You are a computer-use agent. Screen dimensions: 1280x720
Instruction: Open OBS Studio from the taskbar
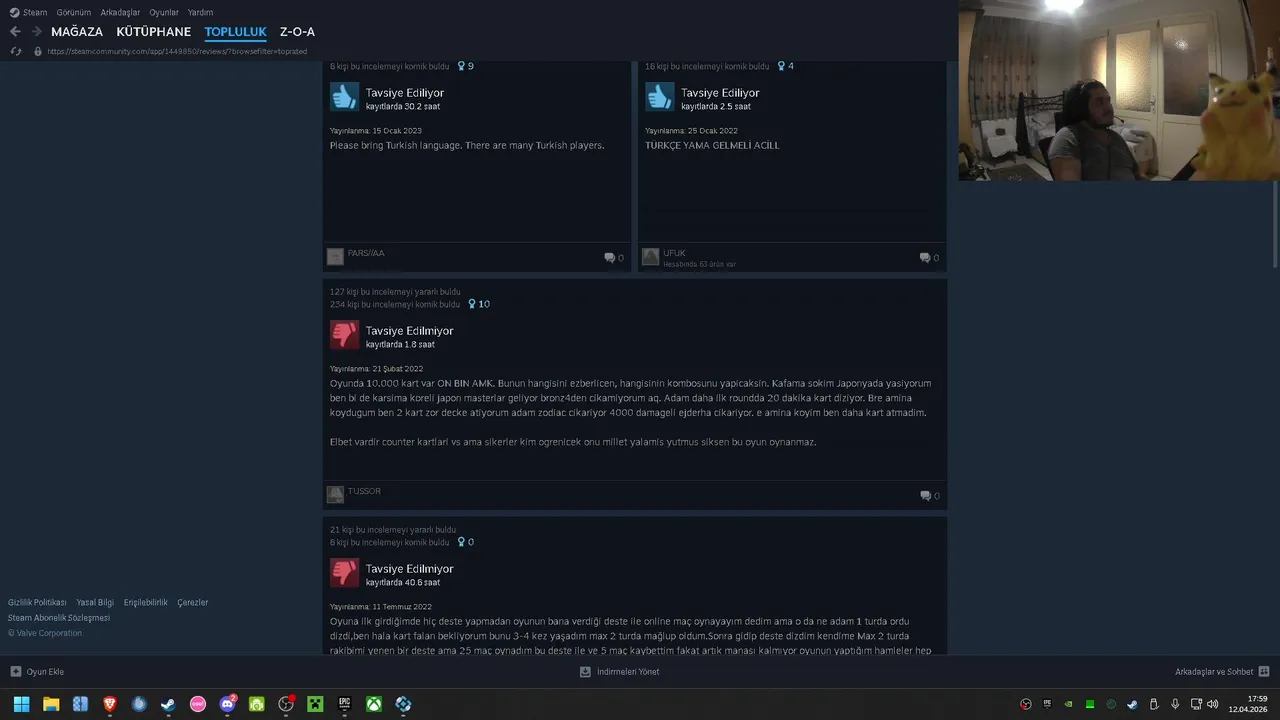coord(286,704)
